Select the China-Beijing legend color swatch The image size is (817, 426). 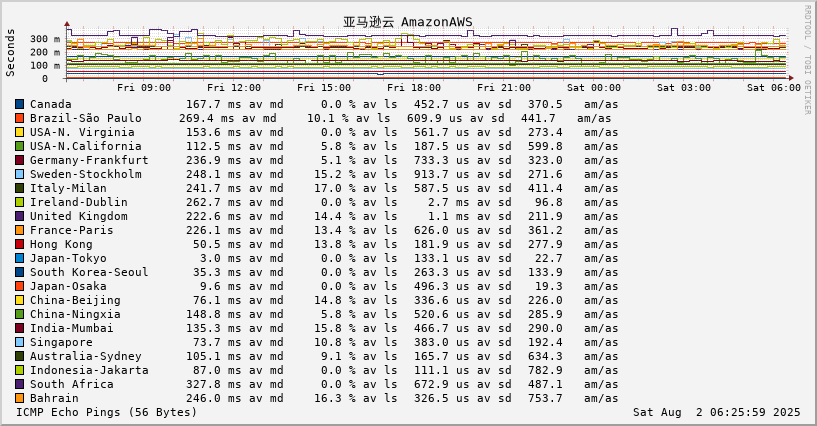19,300
